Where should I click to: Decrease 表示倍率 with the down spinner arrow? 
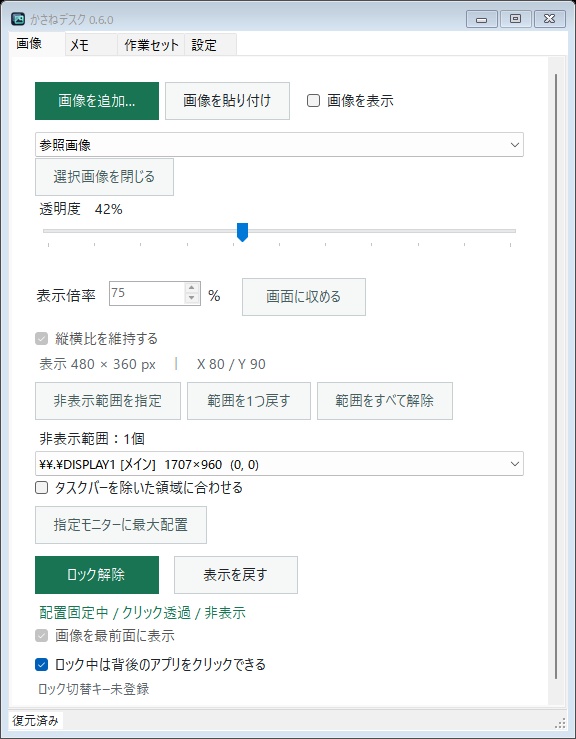pos(191,298)
